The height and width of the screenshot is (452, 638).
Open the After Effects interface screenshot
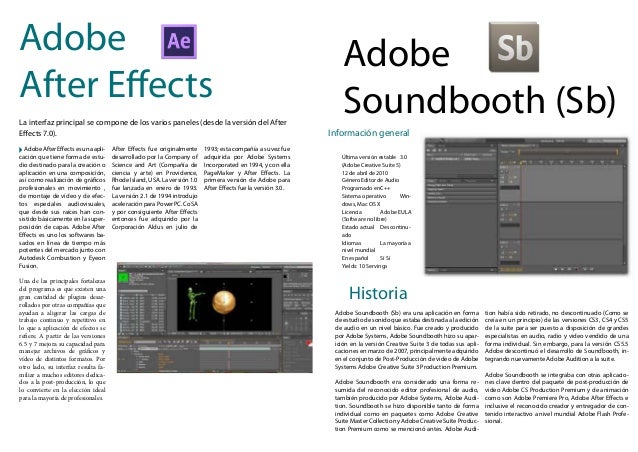click(x=214, y=317)
